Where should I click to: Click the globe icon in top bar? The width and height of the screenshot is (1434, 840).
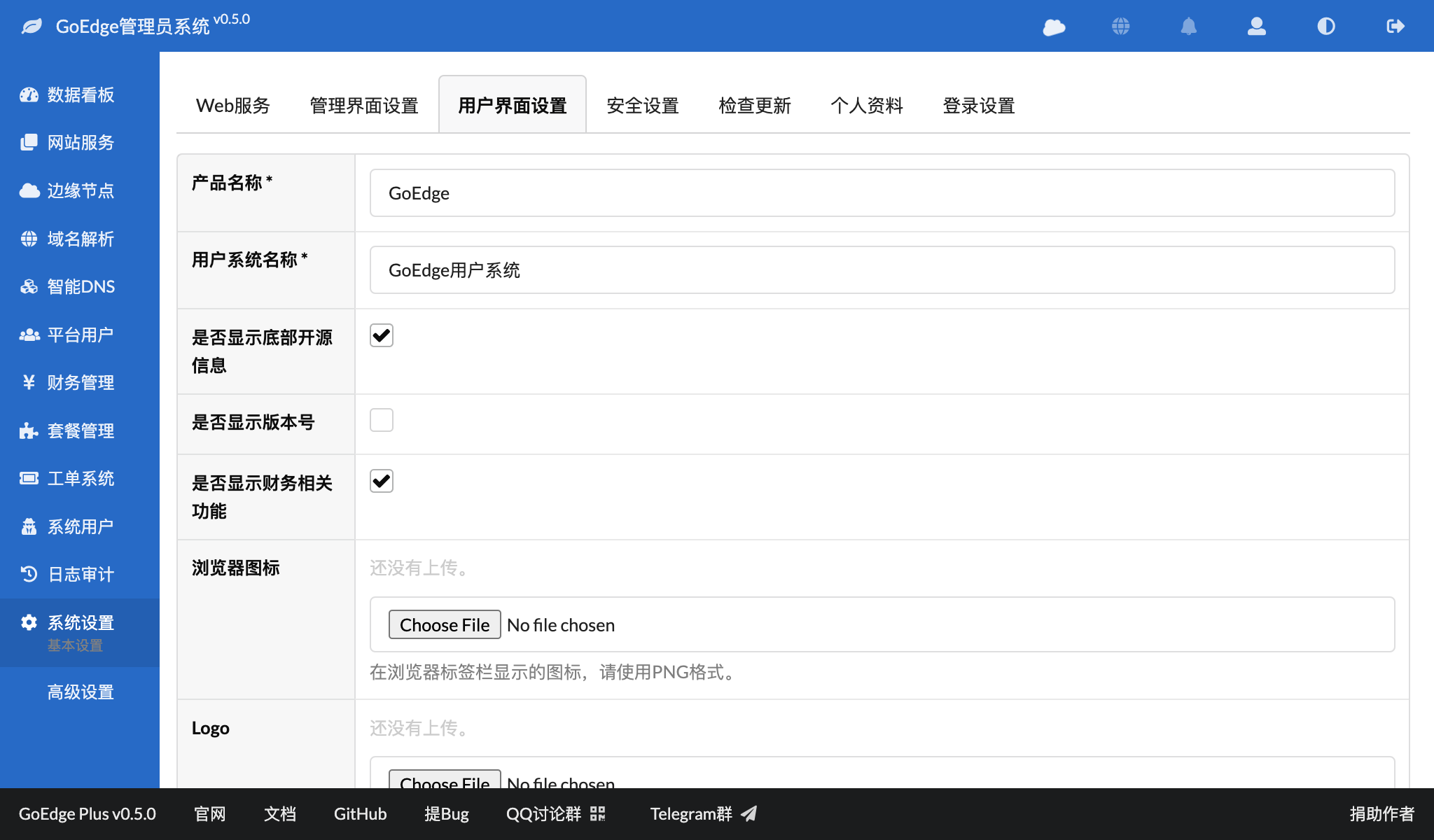(1121, 27)
